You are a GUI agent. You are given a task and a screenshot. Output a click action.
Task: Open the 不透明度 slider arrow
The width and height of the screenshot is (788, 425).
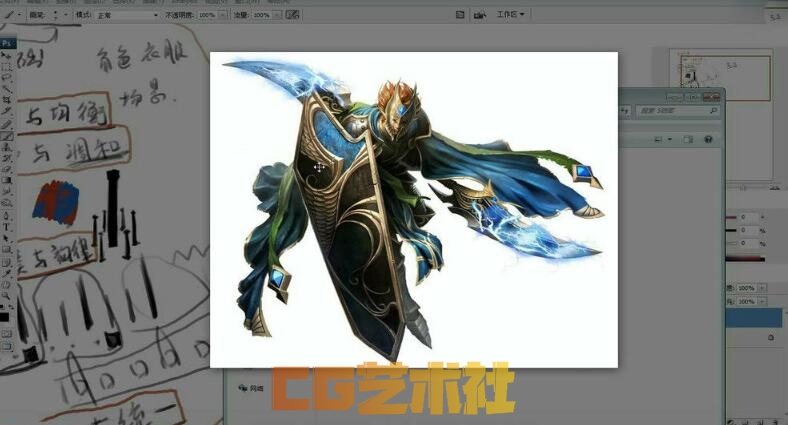click(223, 15)
